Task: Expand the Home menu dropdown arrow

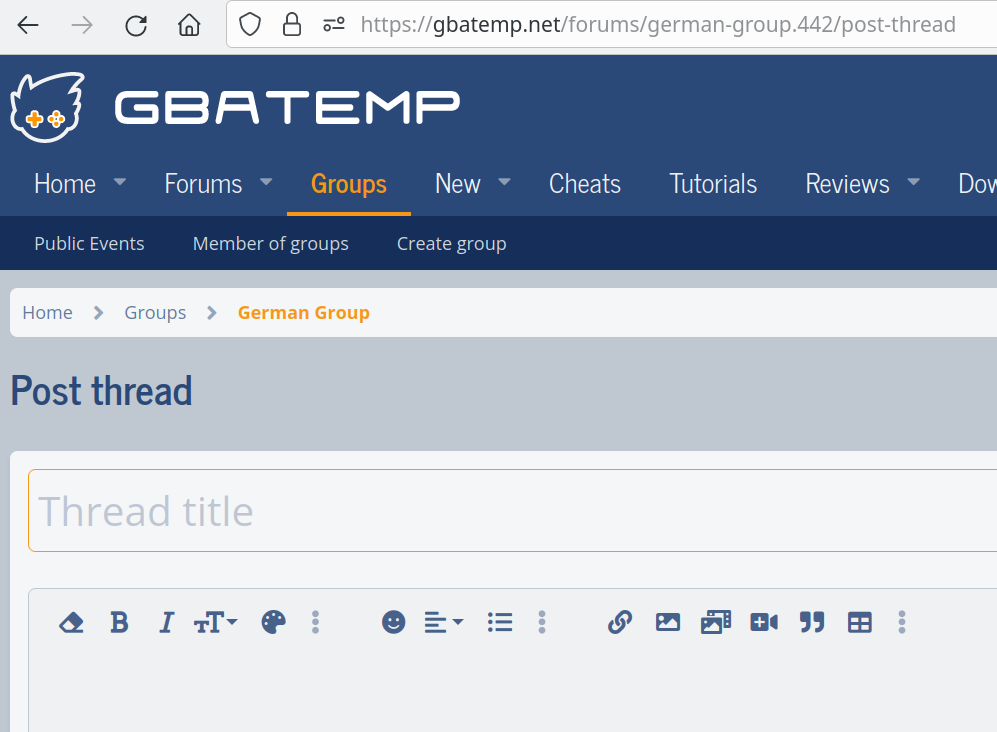Action: (120, 183)
